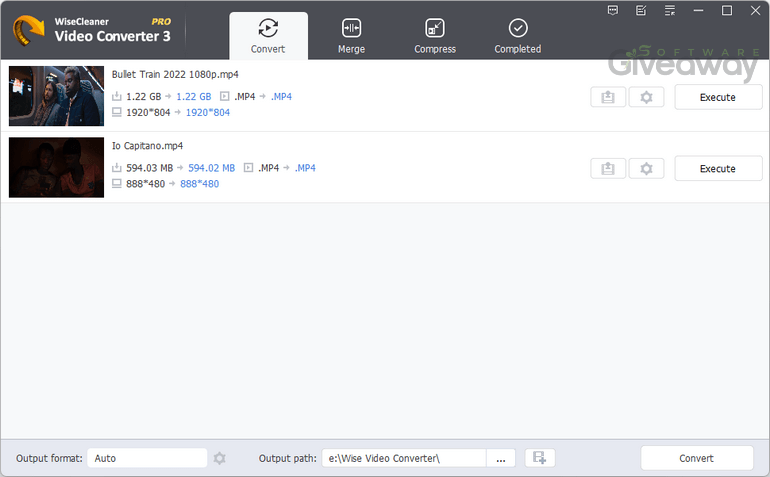Click output resolution 1920*804

(x=208, y=112)
